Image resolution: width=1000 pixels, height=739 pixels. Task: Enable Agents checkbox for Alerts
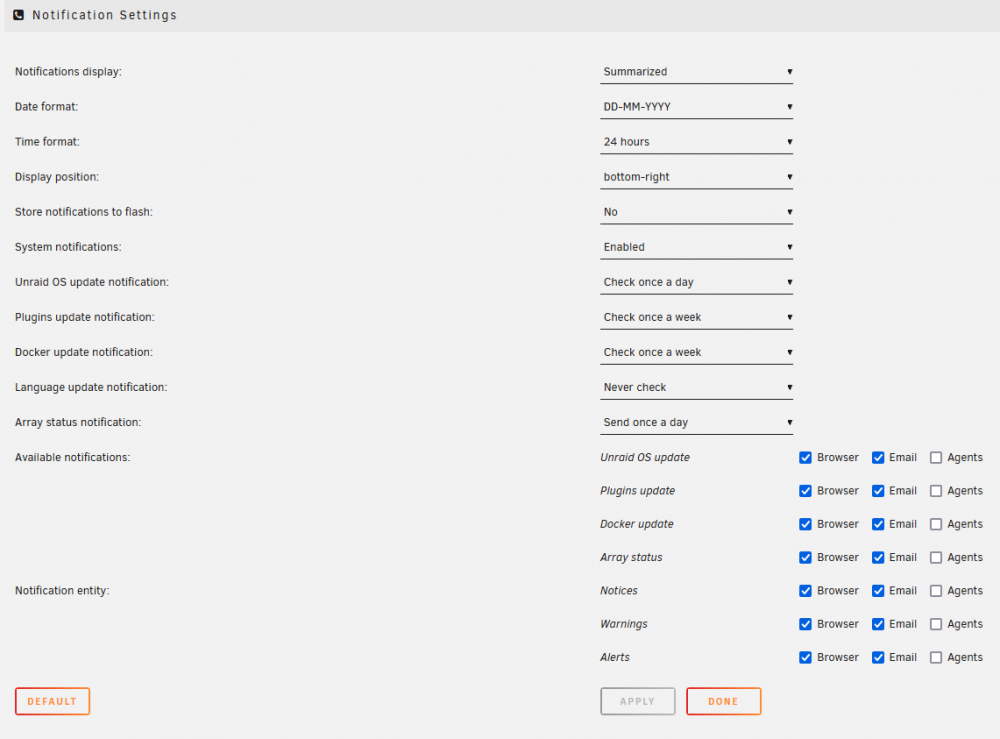point(936,657)
